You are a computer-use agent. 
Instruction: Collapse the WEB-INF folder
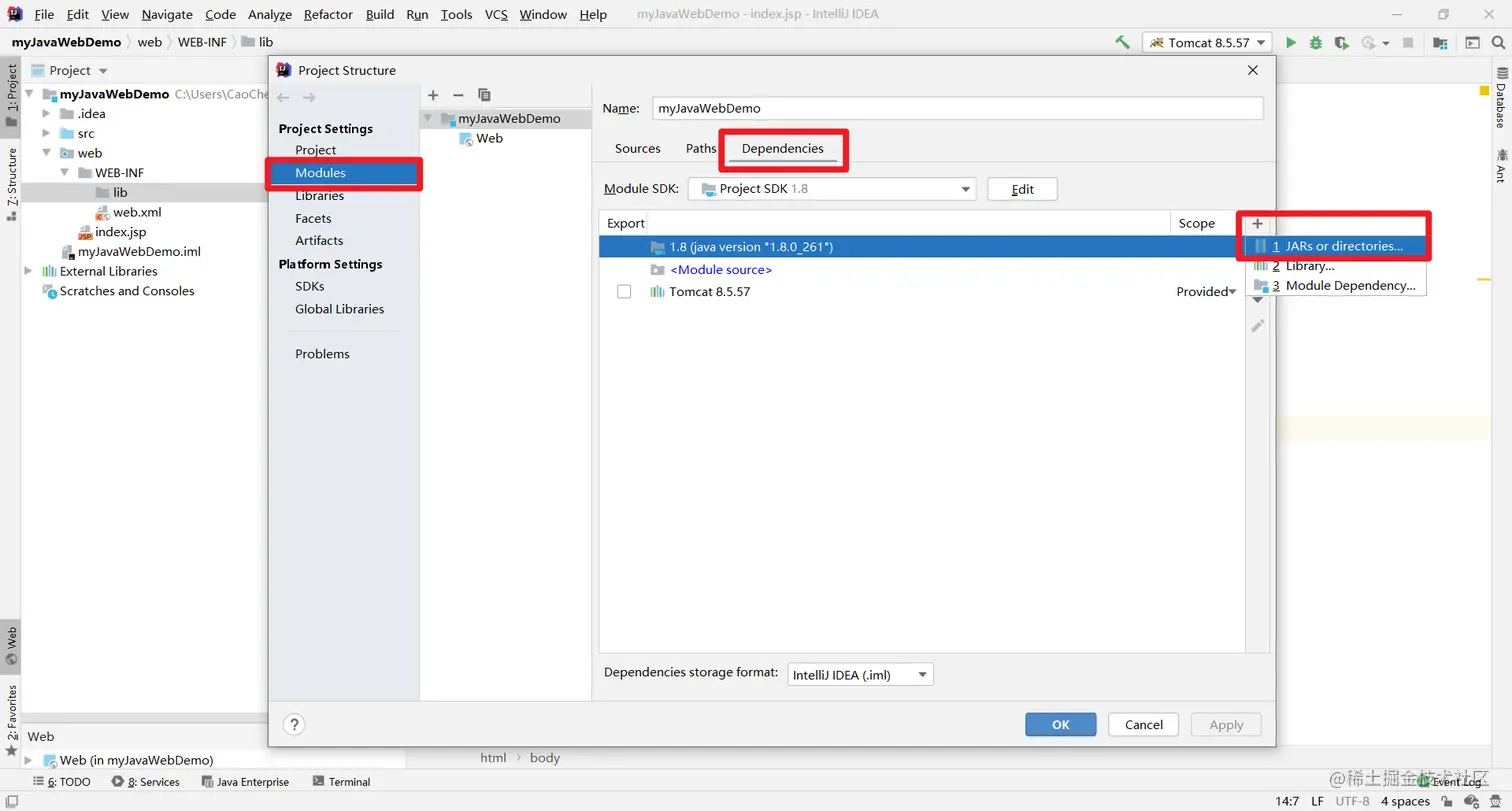point(64,173)
